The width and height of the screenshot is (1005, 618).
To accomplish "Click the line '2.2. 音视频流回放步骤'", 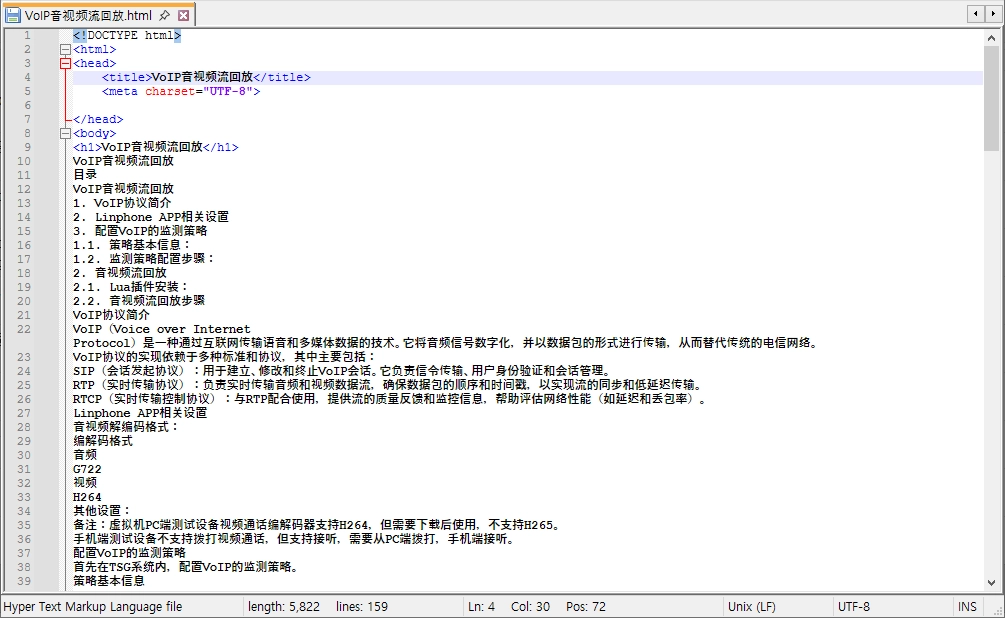I will 138,301.
